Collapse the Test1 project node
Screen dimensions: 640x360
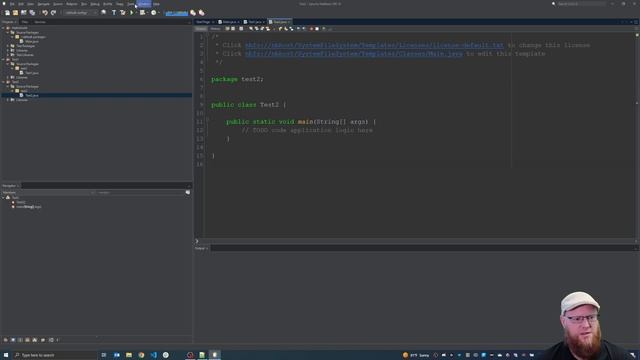[3, 59]
